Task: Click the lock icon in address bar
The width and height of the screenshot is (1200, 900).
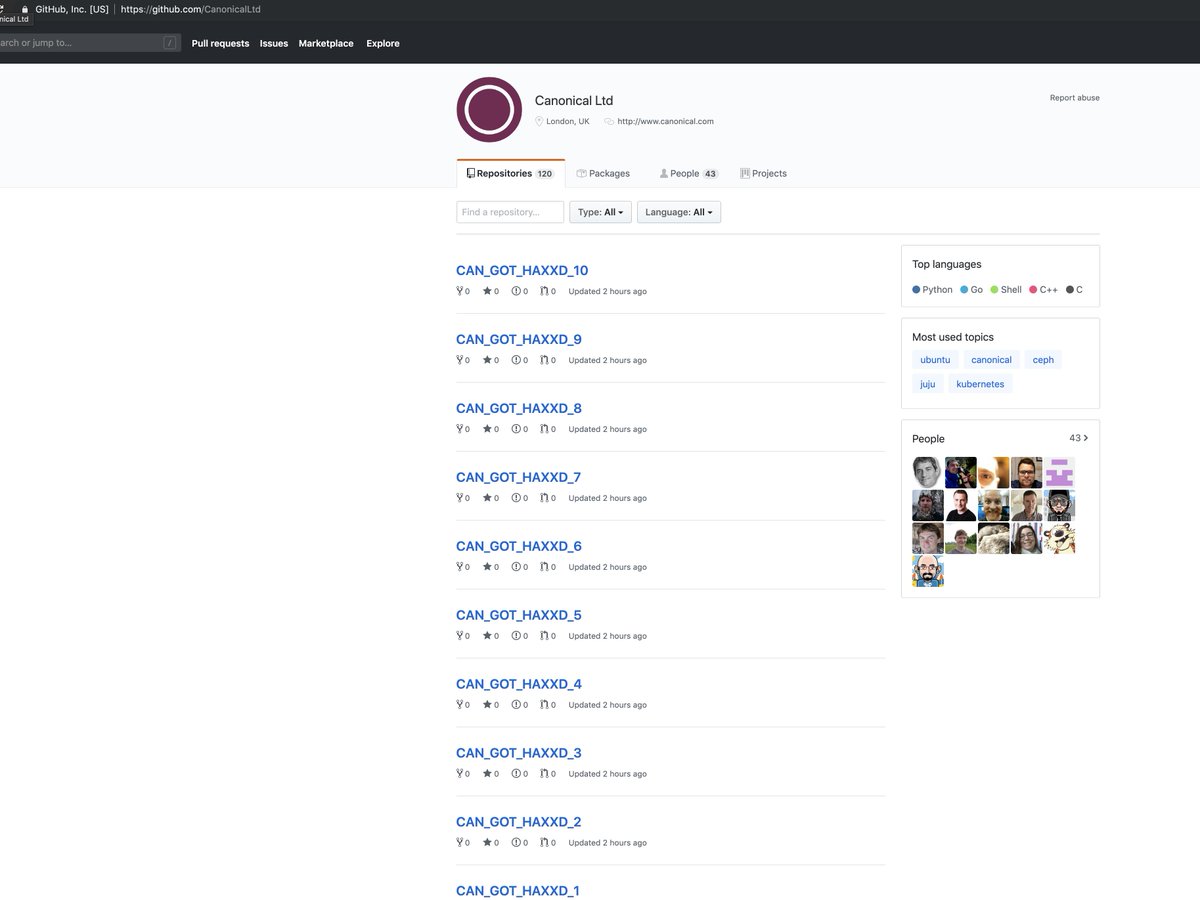Action: [25, 9]
